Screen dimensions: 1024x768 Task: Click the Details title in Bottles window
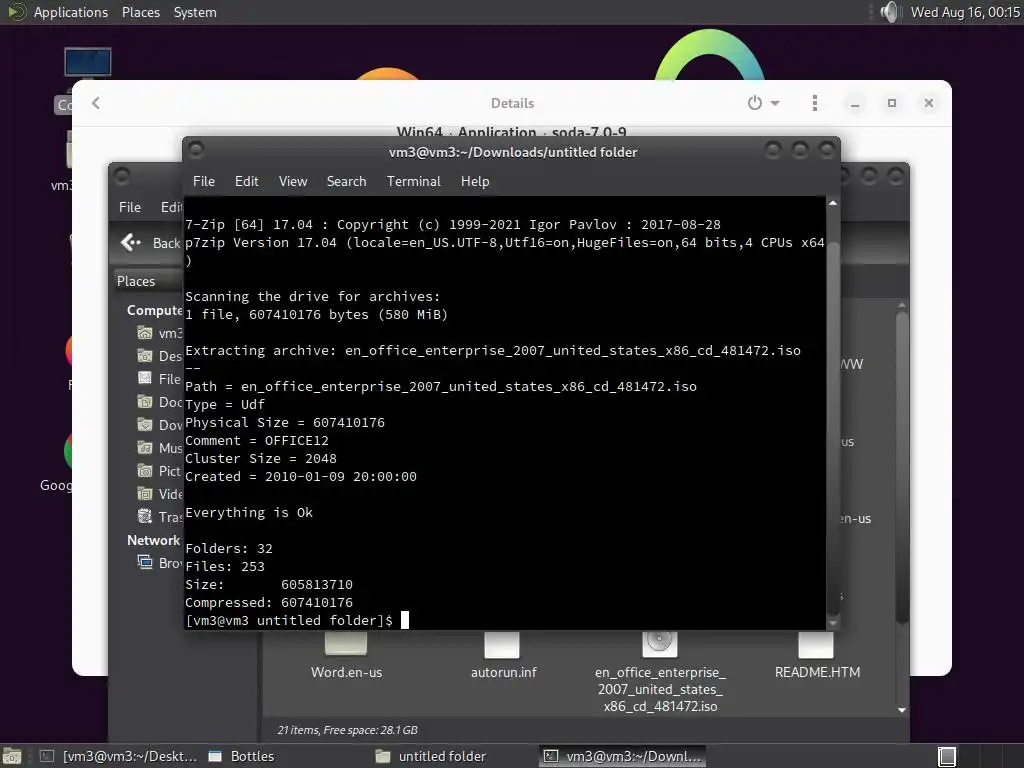513,103
